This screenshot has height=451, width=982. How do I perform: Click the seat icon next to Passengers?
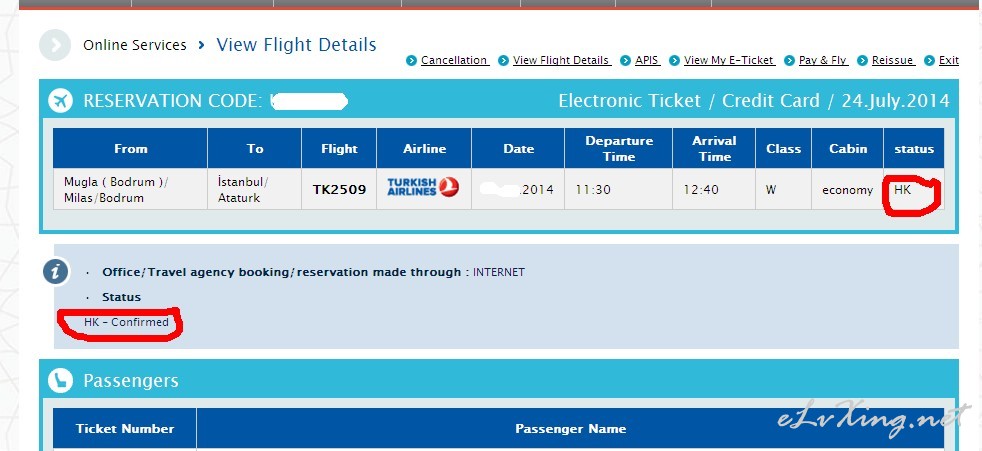[60, 380]
